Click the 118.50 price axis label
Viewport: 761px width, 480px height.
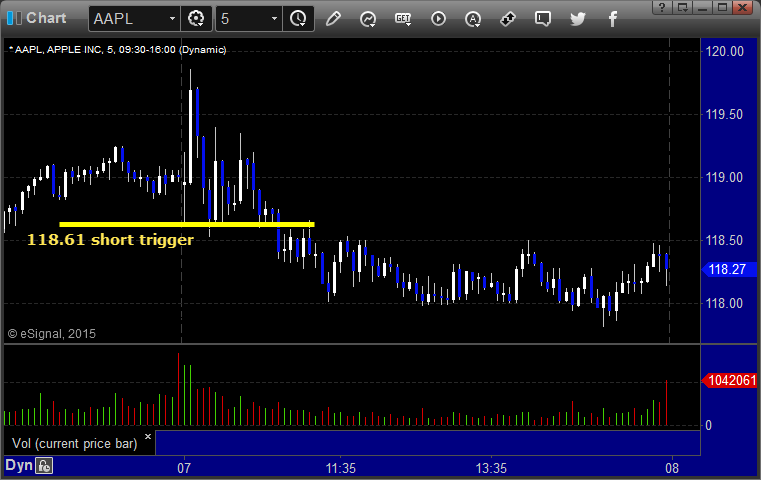[x=724, y=240]
